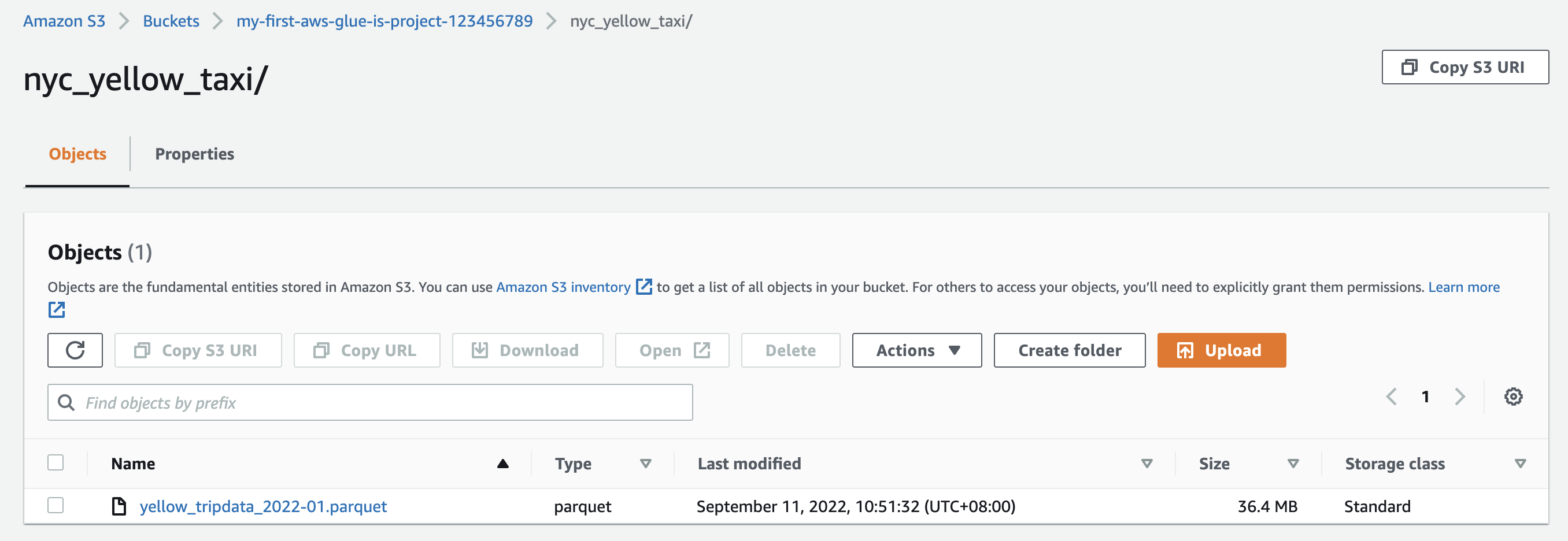Image resolution: width=1568 pixels, height=541 pixels.
Task: Go to Buckets breadcrumb link
Action: pyautogui.click(x=171, y=21)
